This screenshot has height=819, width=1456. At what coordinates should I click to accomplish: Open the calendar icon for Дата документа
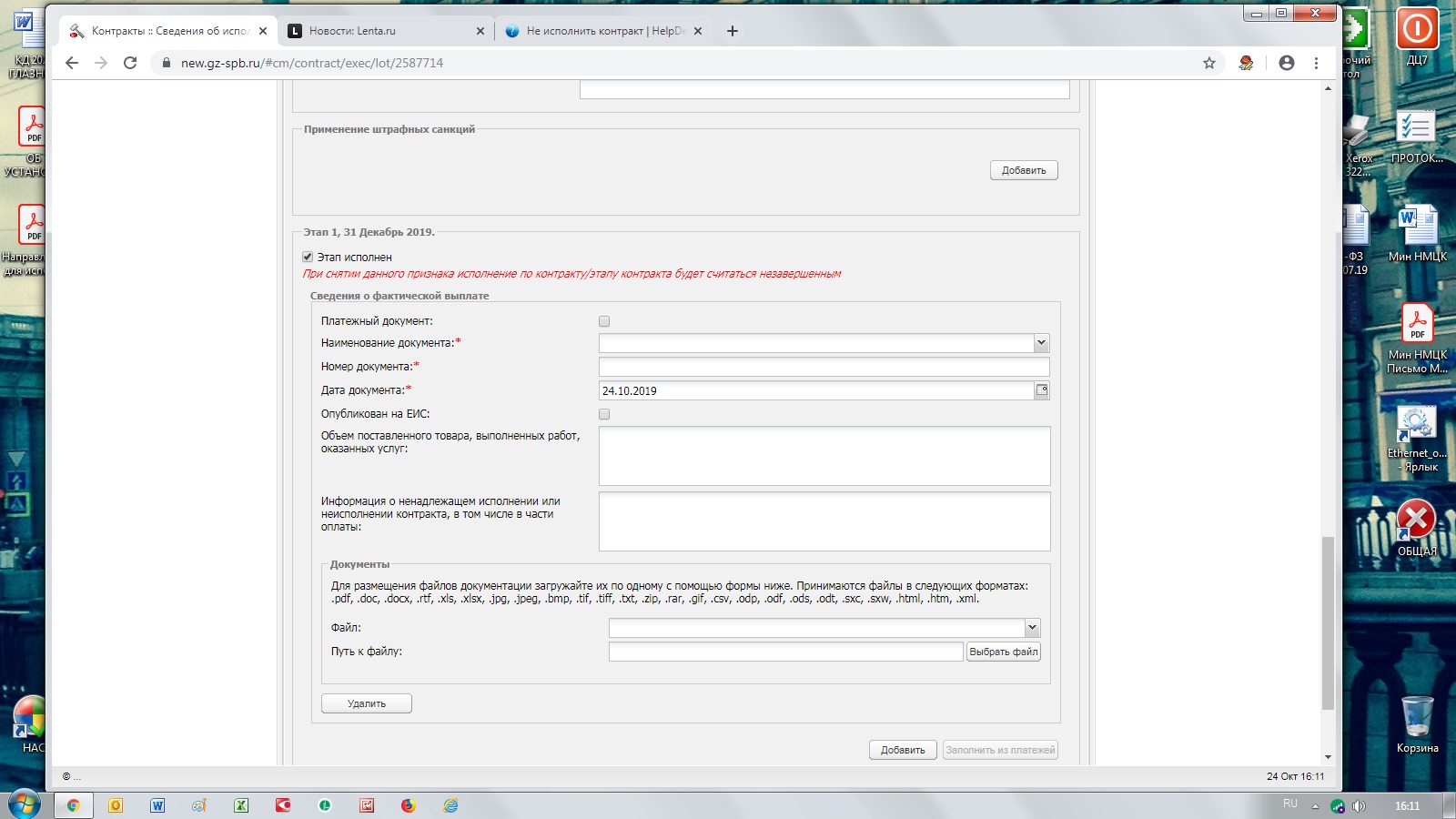1042,390
